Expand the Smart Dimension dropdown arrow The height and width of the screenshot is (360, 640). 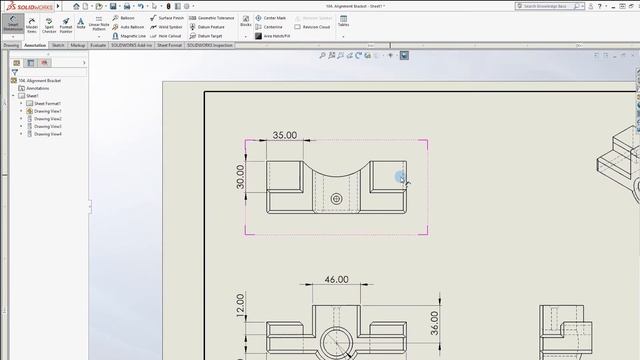pyautogui.click(x=13, y=37)
